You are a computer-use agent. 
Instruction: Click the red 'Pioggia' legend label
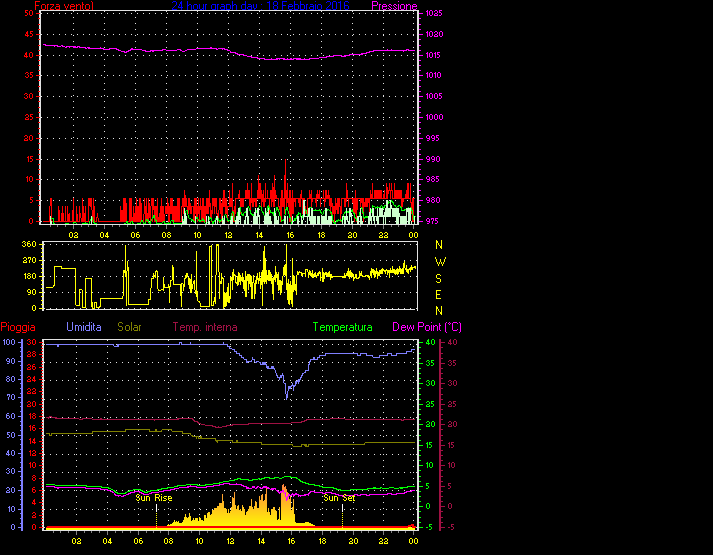21,327
